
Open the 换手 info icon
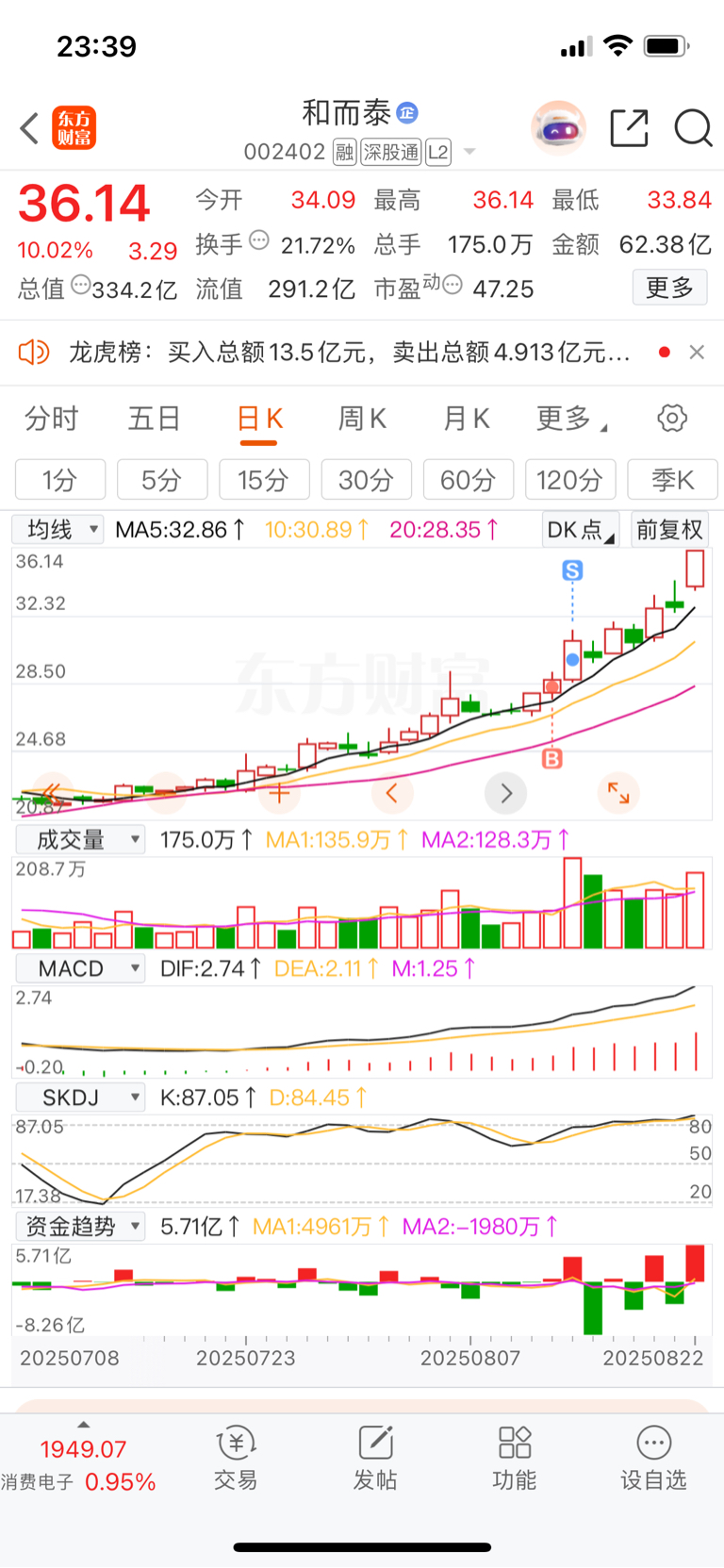[258, 240]
